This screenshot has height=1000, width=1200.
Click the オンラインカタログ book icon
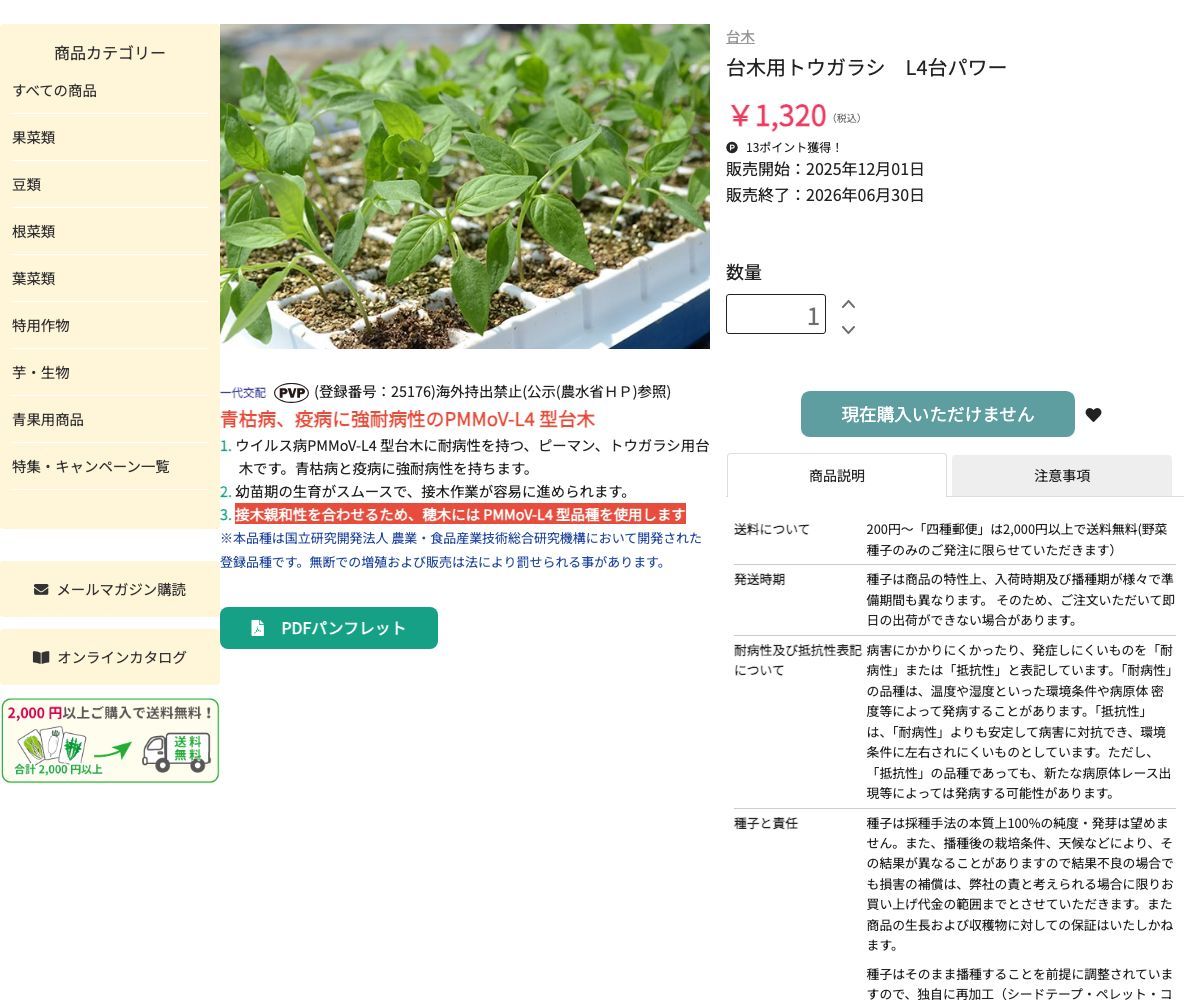pyautogui.click(x=41, y=657)
